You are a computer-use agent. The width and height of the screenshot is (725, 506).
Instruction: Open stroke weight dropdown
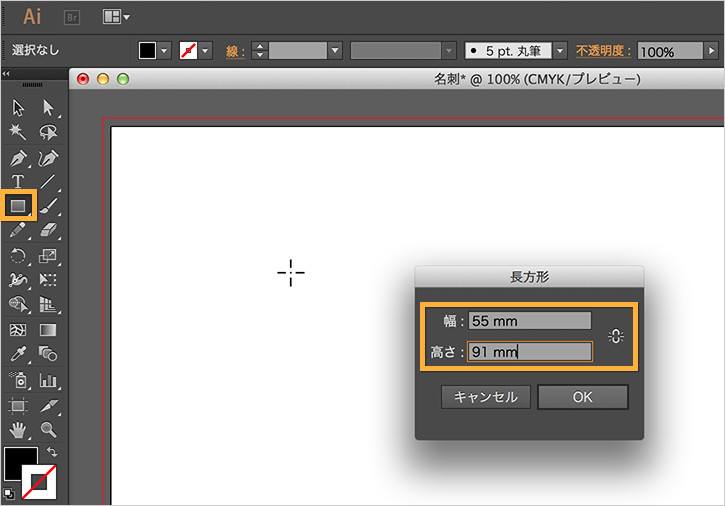pos(335,50)
